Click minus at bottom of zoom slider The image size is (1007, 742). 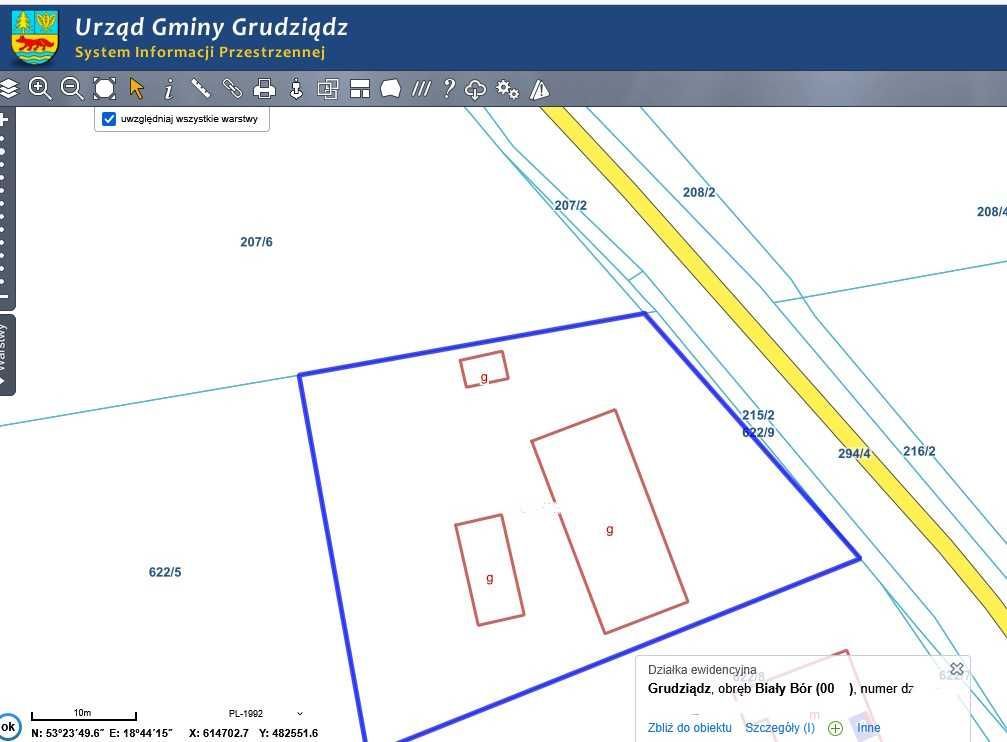(x=3, y=297)
